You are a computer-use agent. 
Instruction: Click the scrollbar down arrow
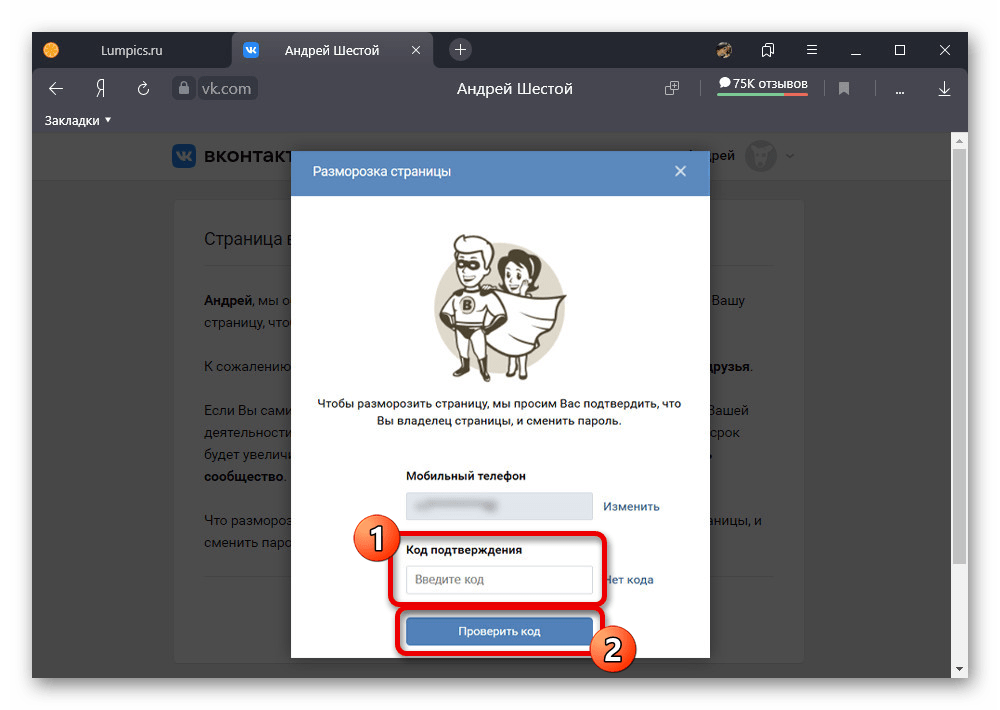pos(959,669)
